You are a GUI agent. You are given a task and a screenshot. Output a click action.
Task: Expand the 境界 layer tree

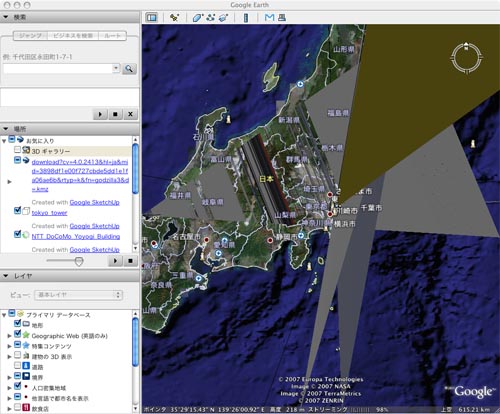9,377
